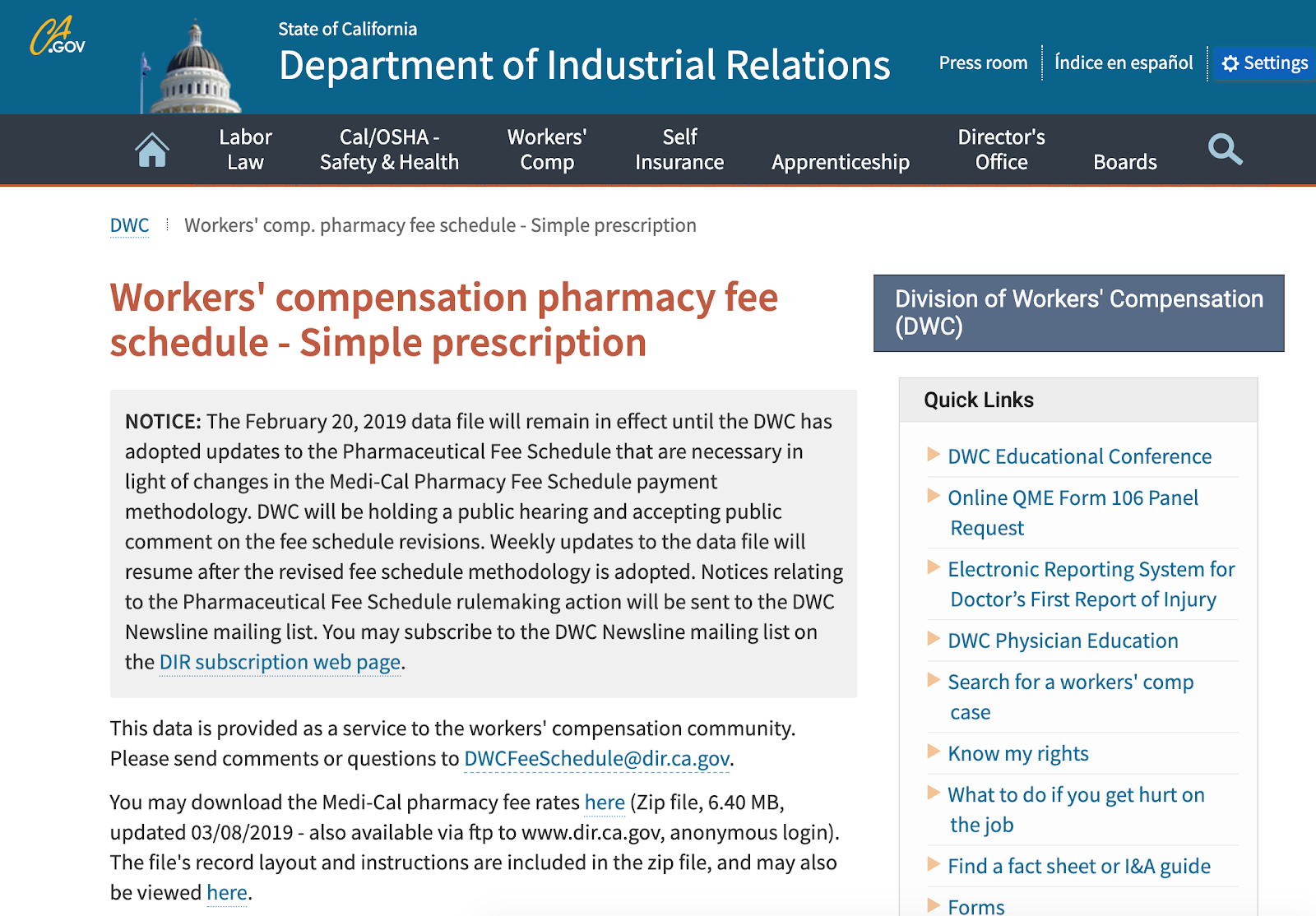The height and width of the screenshot is (916, 1316).
Task: Follow the DIR subscription web page link
Action: point(280,662)
